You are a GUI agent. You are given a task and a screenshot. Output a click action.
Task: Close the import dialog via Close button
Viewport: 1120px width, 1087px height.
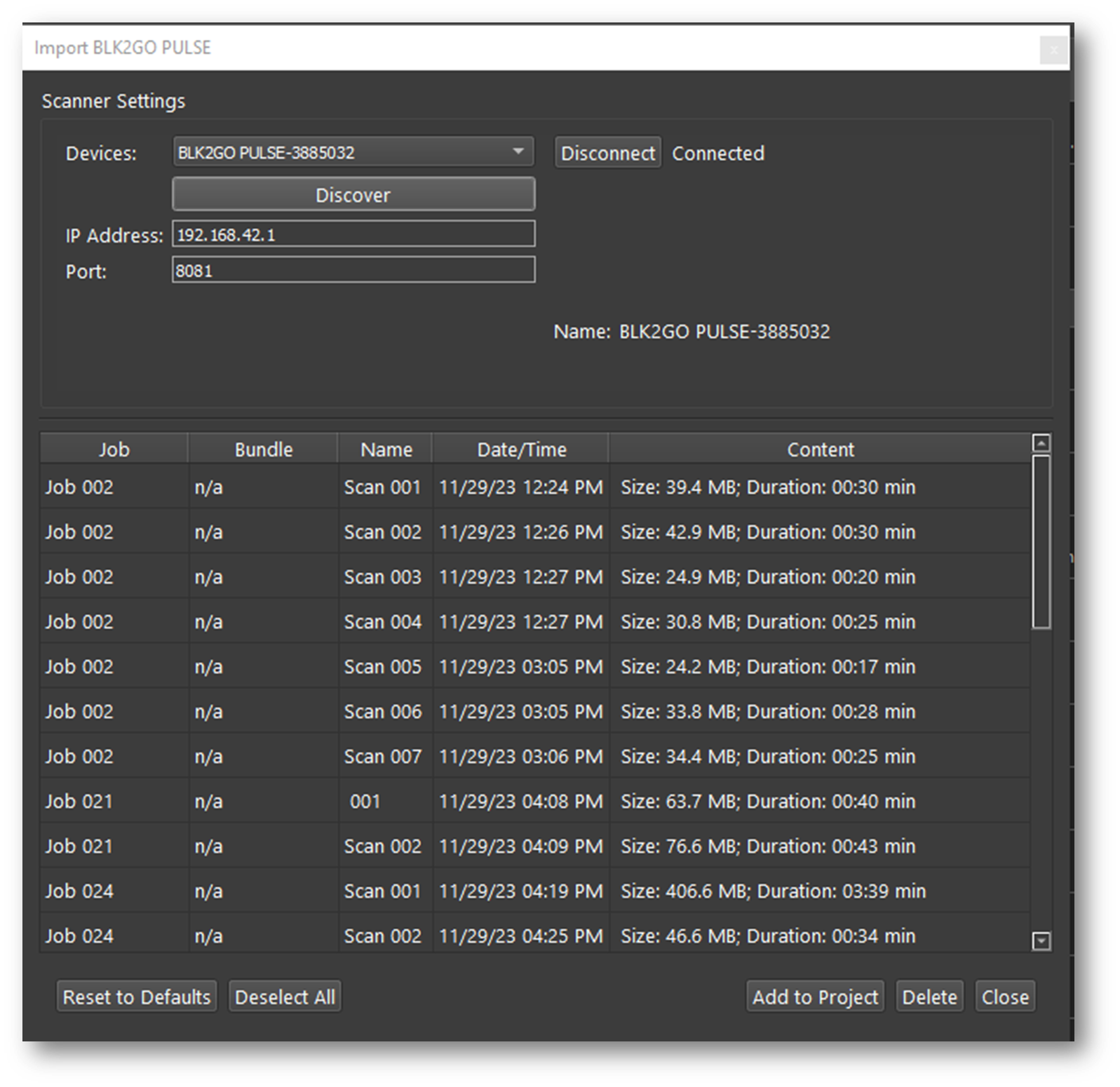pyautogui.click(x=1005, y=997)
